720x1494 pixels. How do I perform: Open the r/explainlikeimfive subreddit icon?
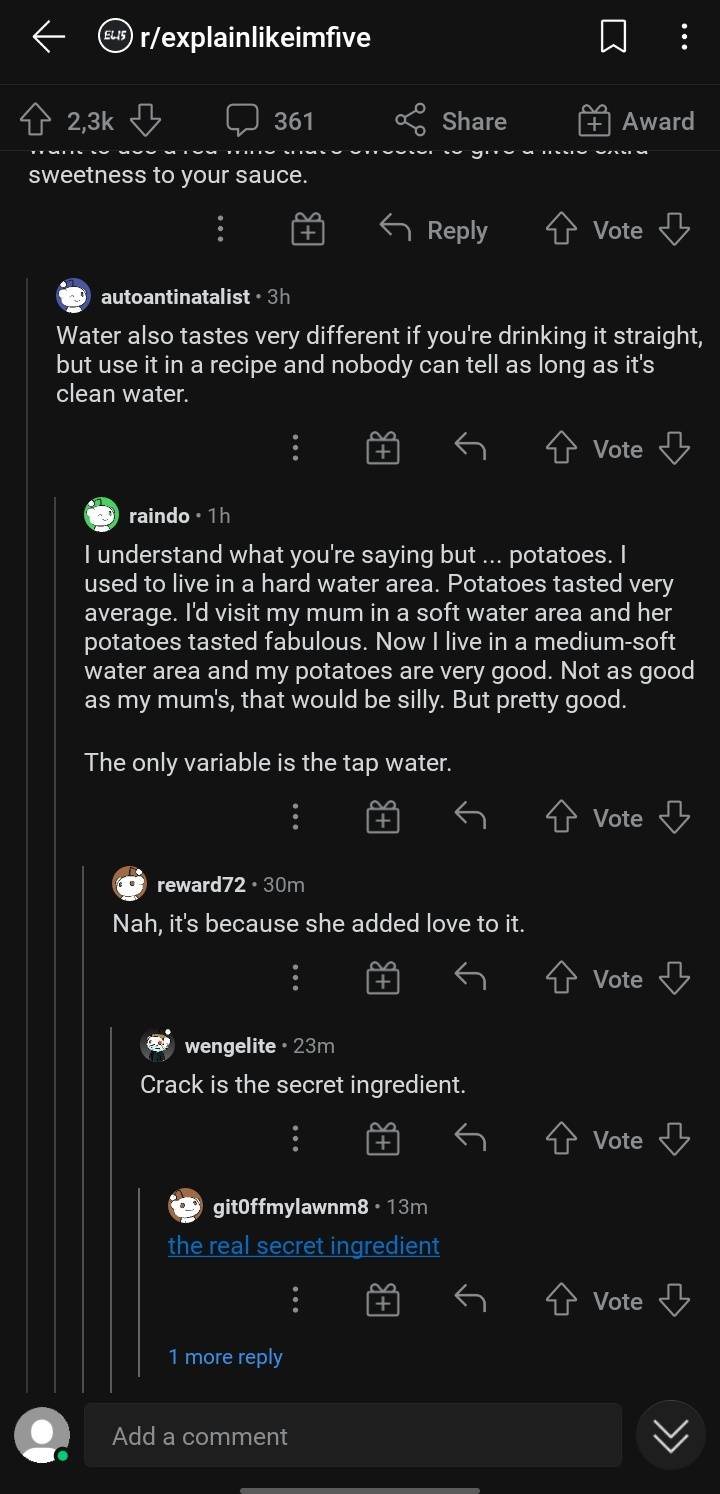(112, 38)
